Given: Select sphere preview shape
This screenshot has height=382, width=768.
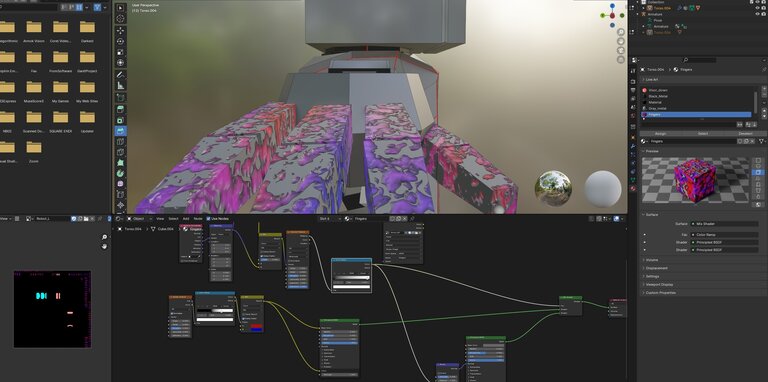Looking at the screenshot, I should pyautogui.click(x=759, y=166).
